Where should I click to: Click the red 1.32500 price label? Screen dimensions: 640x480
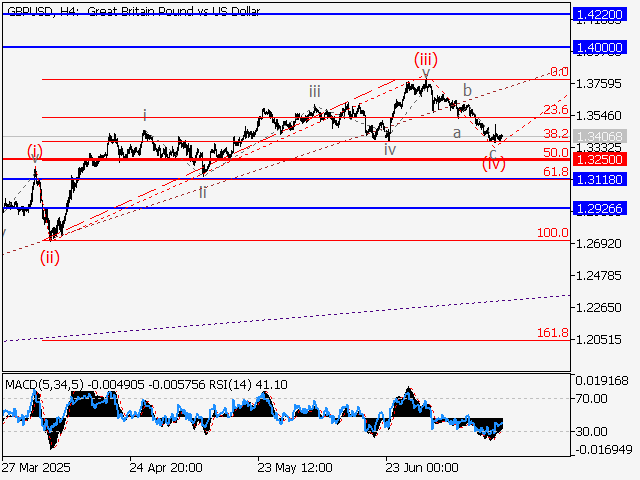[x=600, y=159]
